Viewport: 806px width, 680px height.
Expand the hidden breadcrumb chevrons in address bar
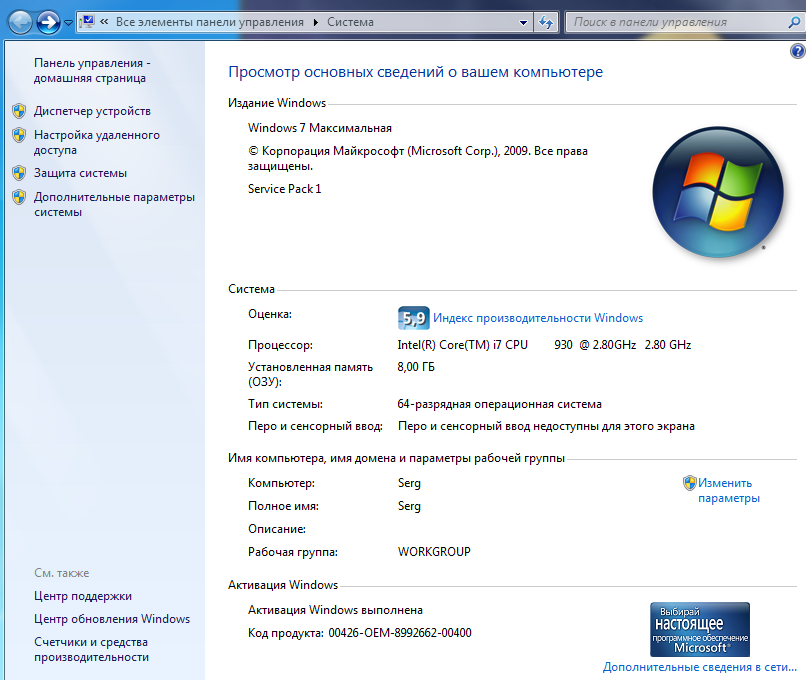104,22
